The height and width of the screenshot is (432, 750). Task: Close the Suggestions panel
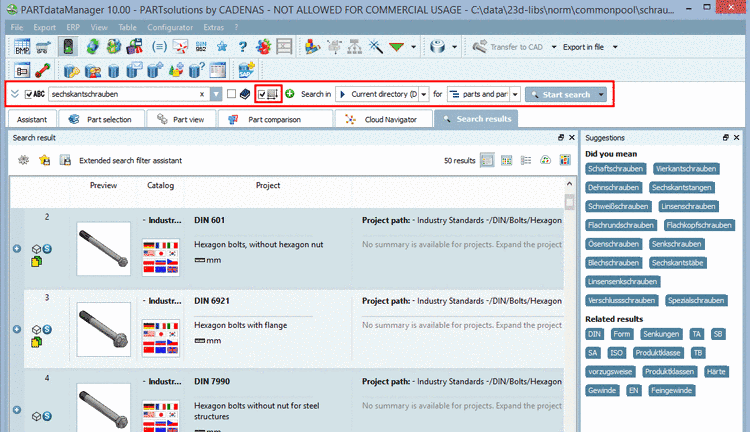[736, 137]
